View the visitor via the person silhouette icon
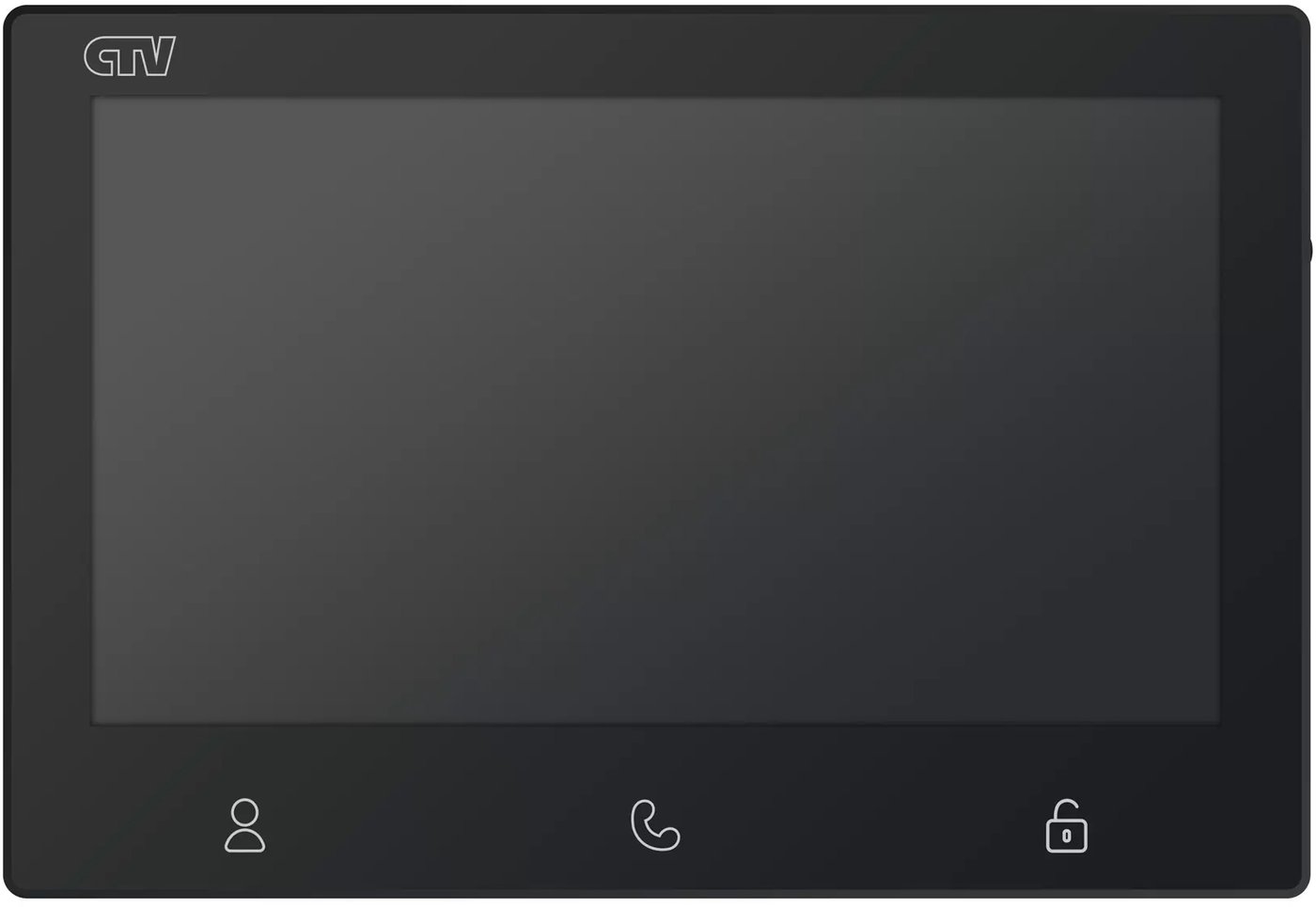This screenshot has width=1316, height=907. point(244,825)
